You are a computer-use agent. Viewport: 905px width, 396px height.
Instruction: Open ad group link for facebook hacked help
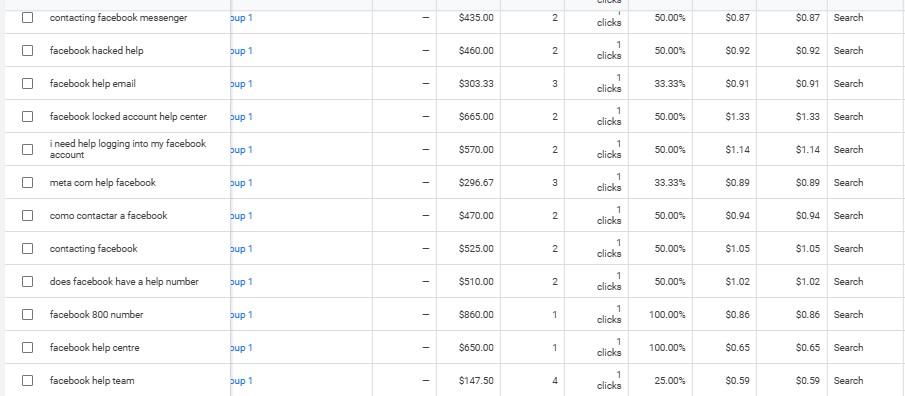(242, 51)
